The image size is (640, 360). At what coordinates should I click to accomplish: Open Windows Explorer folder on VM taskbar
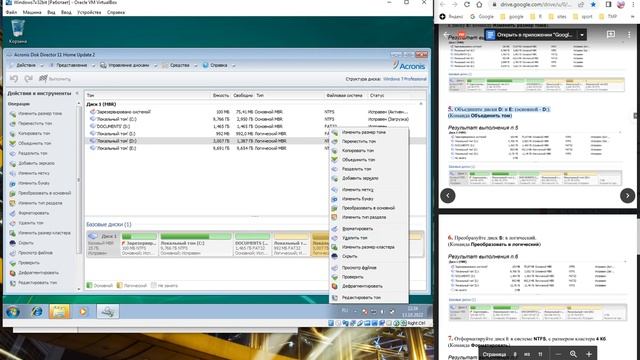coord(60,312)
